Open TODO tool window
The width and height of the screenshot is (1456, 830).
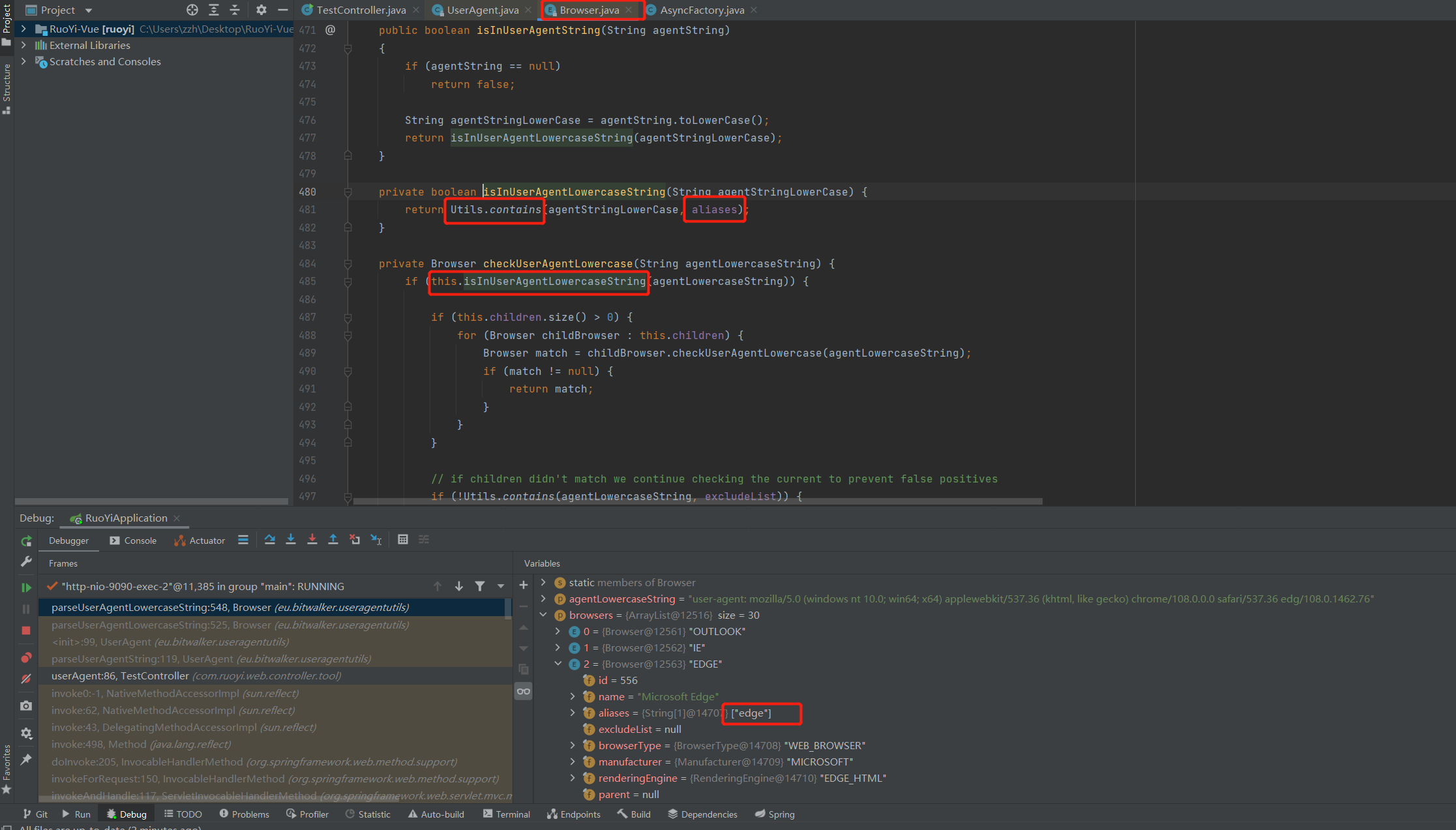[183, 814]
